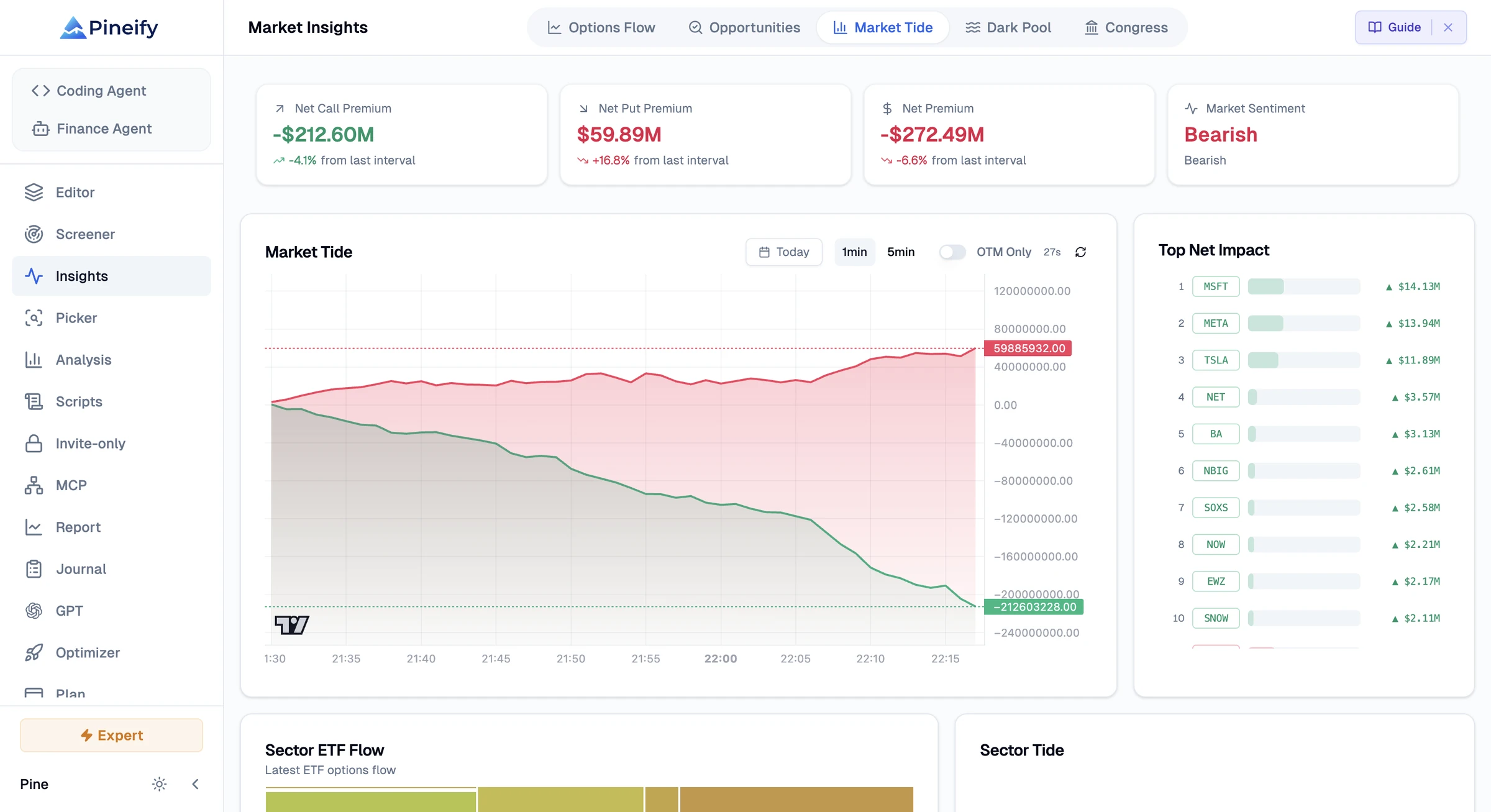This screenshot has width=1491, height=812.
Task: Click the MCP network icon
Action: coord(34,485)
